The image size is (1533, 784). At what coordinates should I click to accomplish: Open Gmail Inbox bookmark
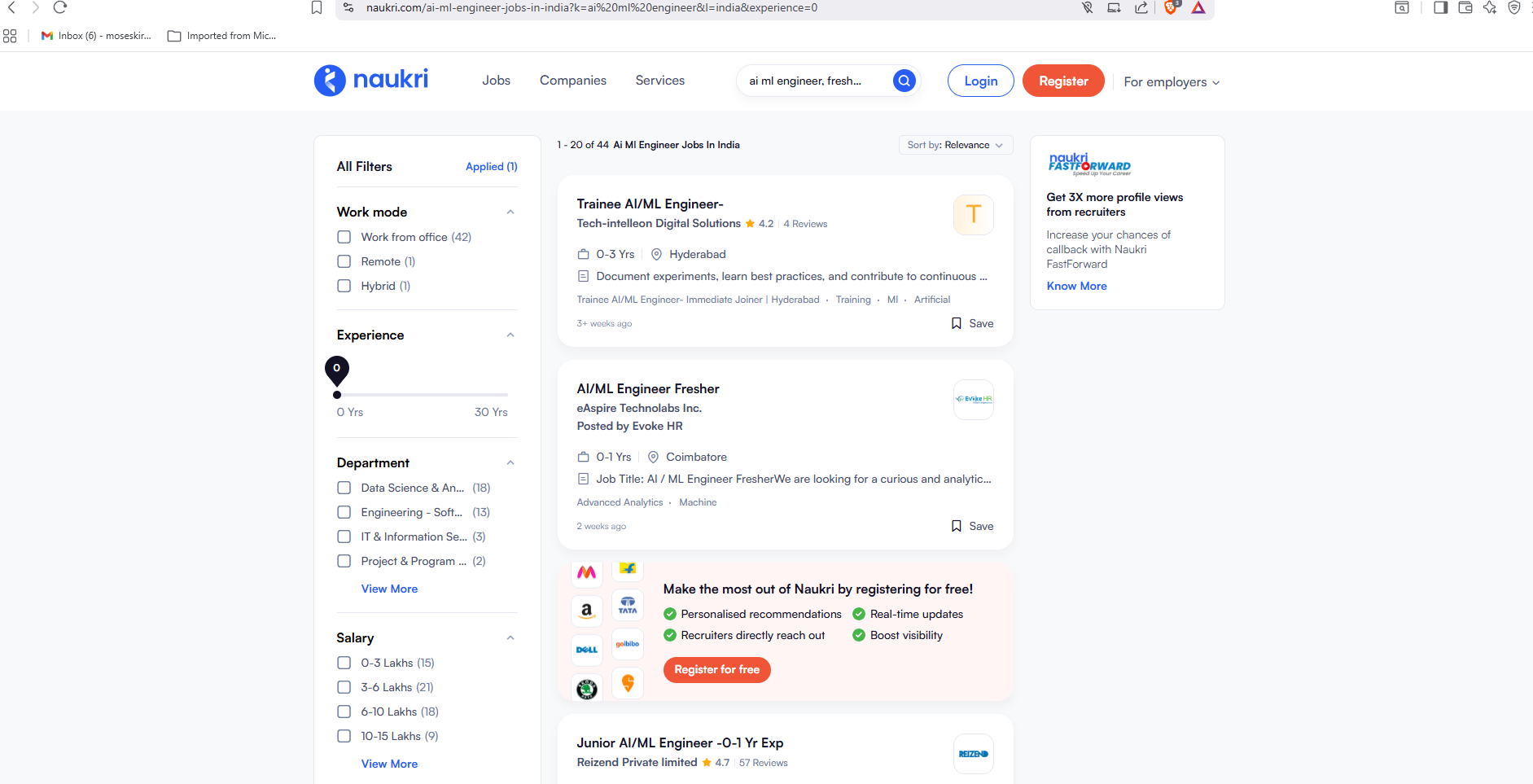tap(96, 36)
